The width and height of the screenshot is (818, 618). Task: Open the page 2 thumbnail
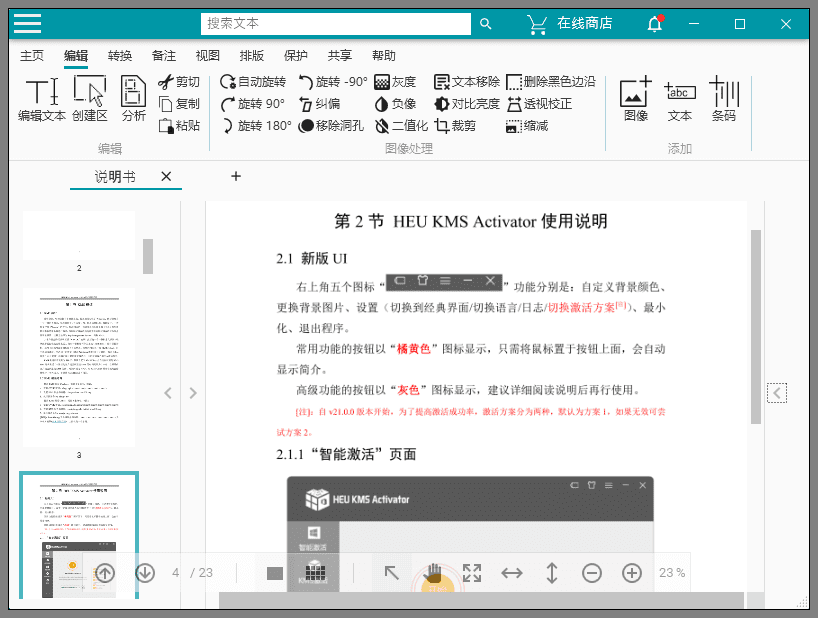click(79, 235)
